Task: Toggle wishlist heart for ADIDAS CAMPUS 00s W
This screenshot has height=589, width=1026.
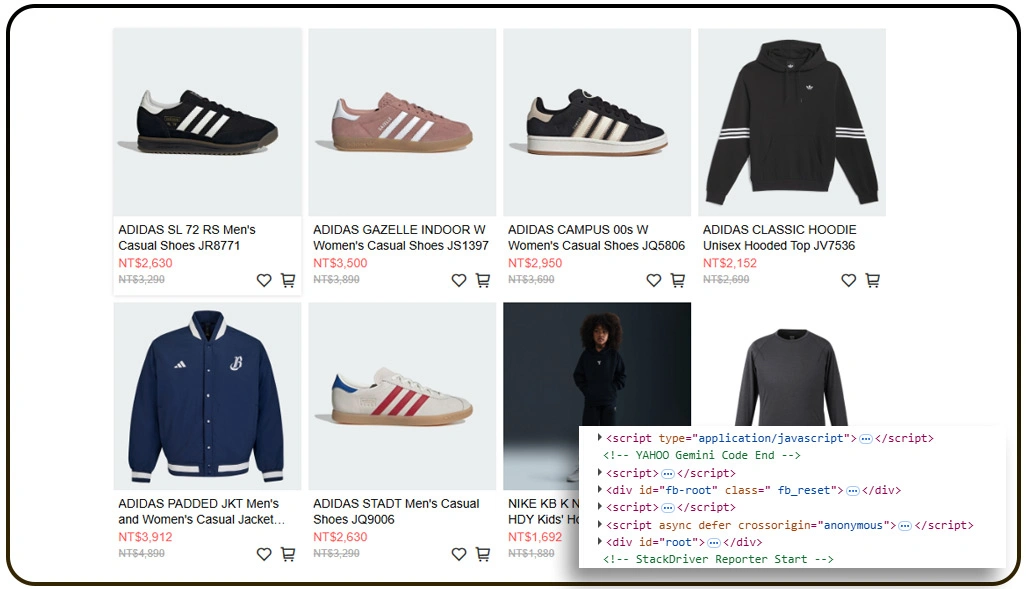Action: coord(654,281)
